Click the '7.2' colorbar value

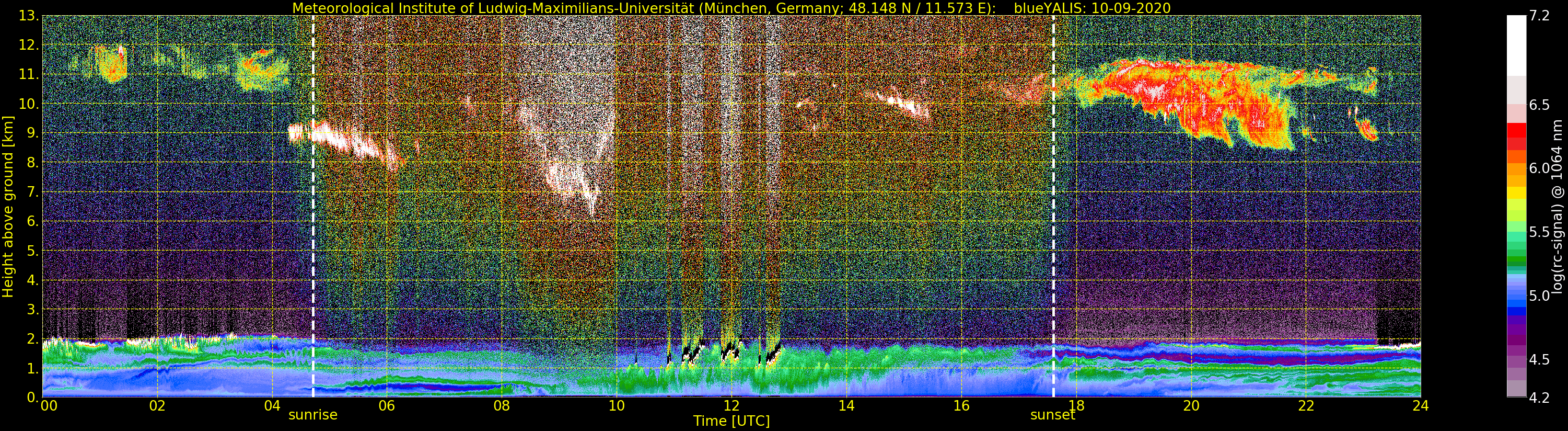pyautogui.click(x=1539, y=16)
